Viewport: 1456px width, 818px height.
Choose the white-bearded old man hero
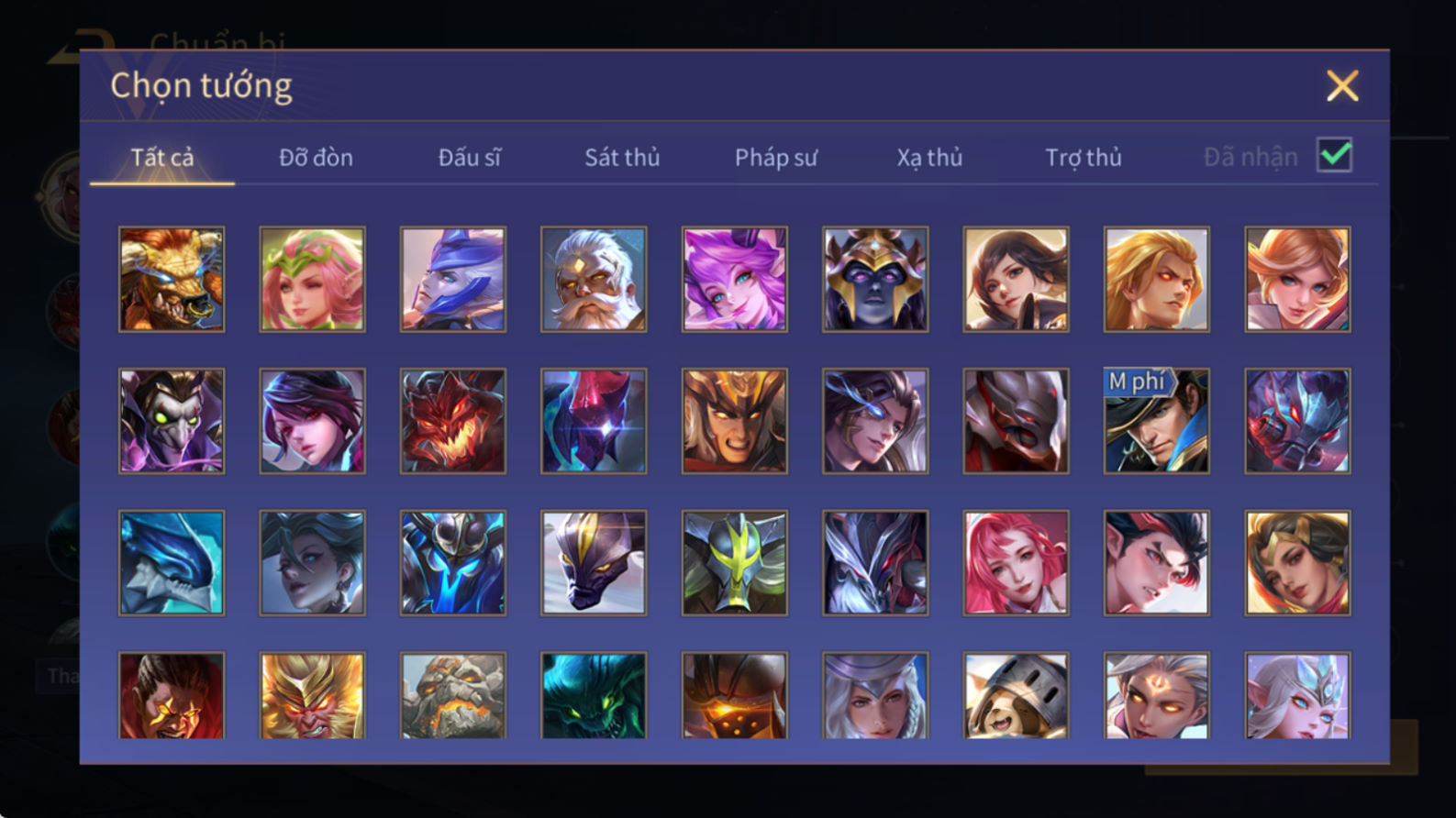point(594,279)
